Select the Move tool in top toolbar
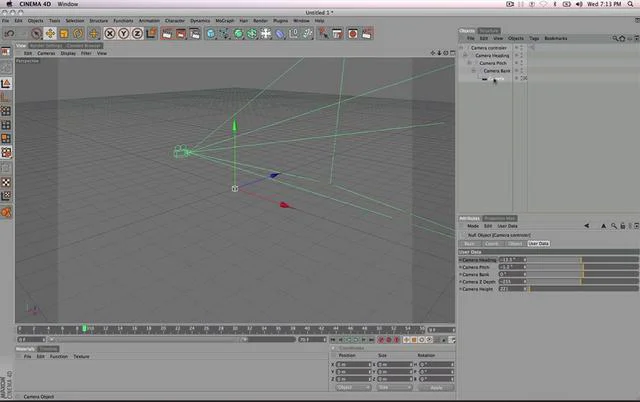Screen dimensions: 640x402 (x=50, y=33)
